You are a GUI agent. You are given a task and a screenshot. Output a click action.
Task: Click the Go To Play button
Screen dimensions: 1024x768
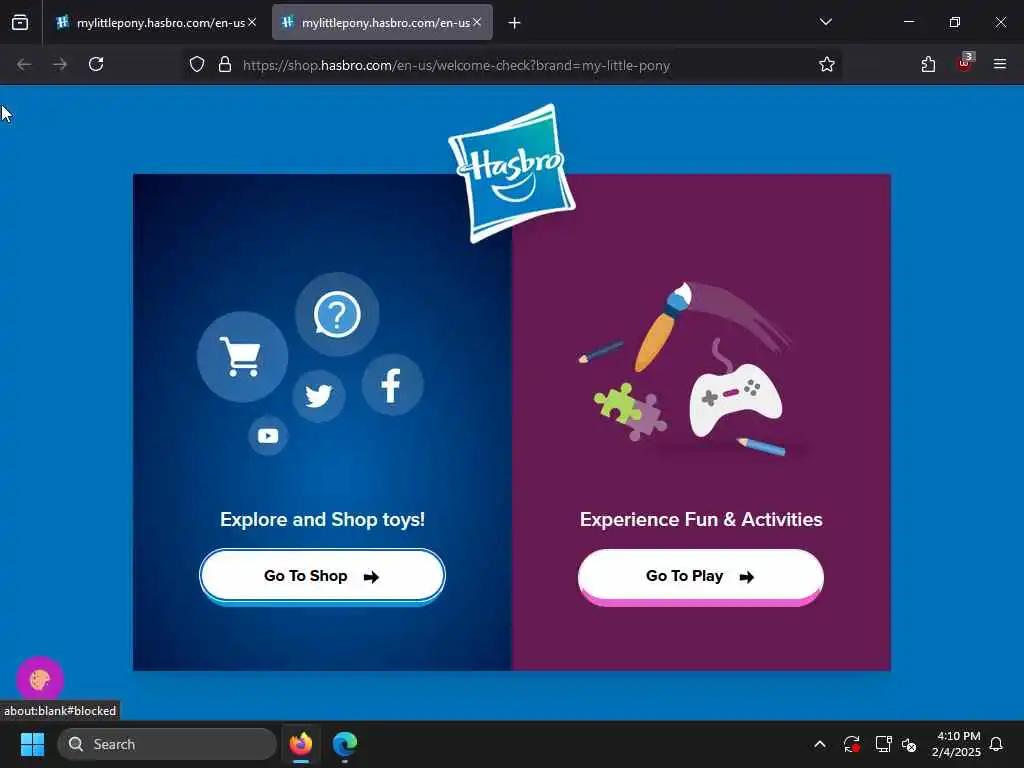(701, 576)
